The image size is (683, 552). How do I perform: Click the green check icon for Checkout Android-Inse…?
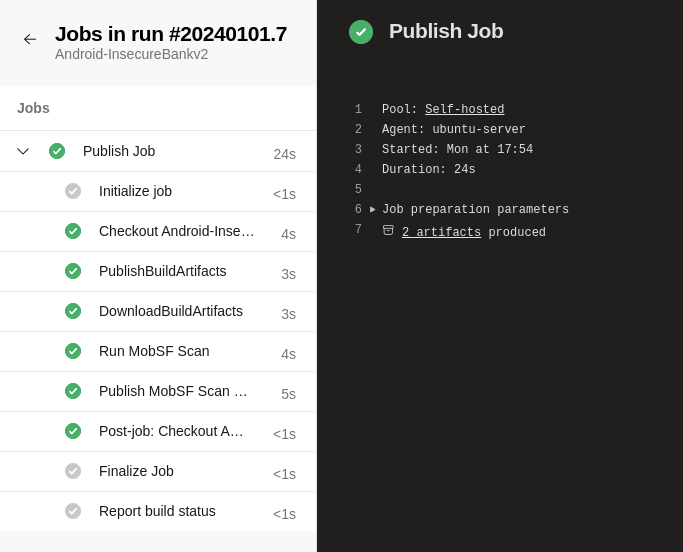73,231
